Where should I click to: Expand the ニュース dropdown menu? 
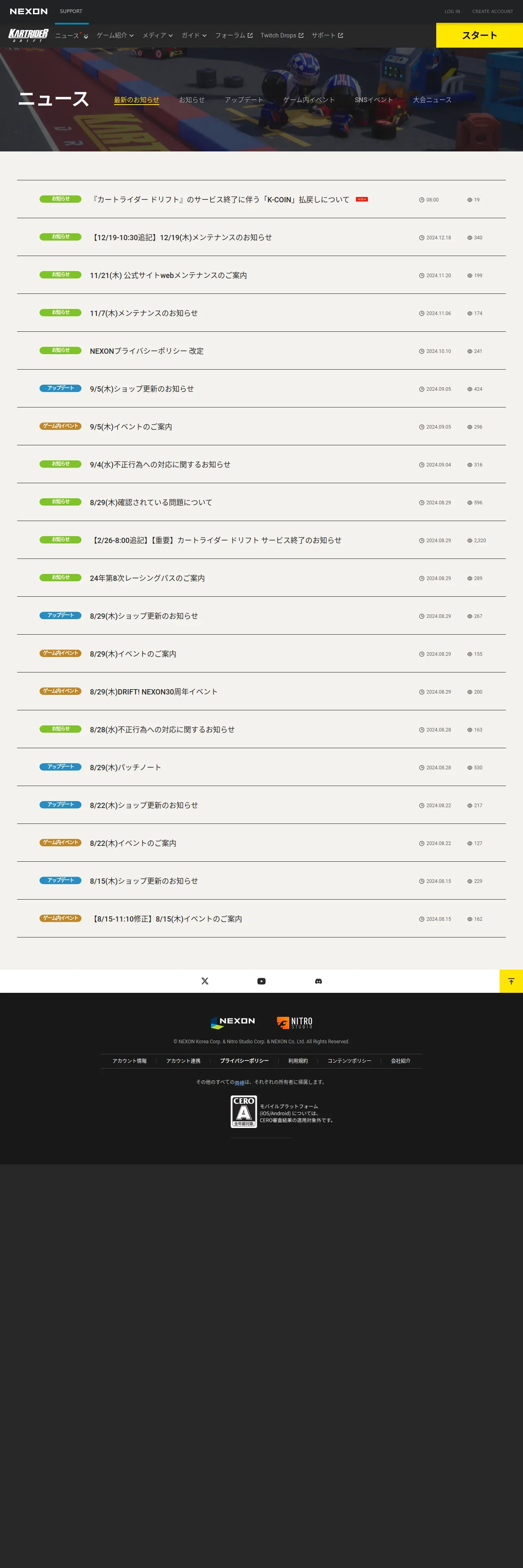click(71, 35)
